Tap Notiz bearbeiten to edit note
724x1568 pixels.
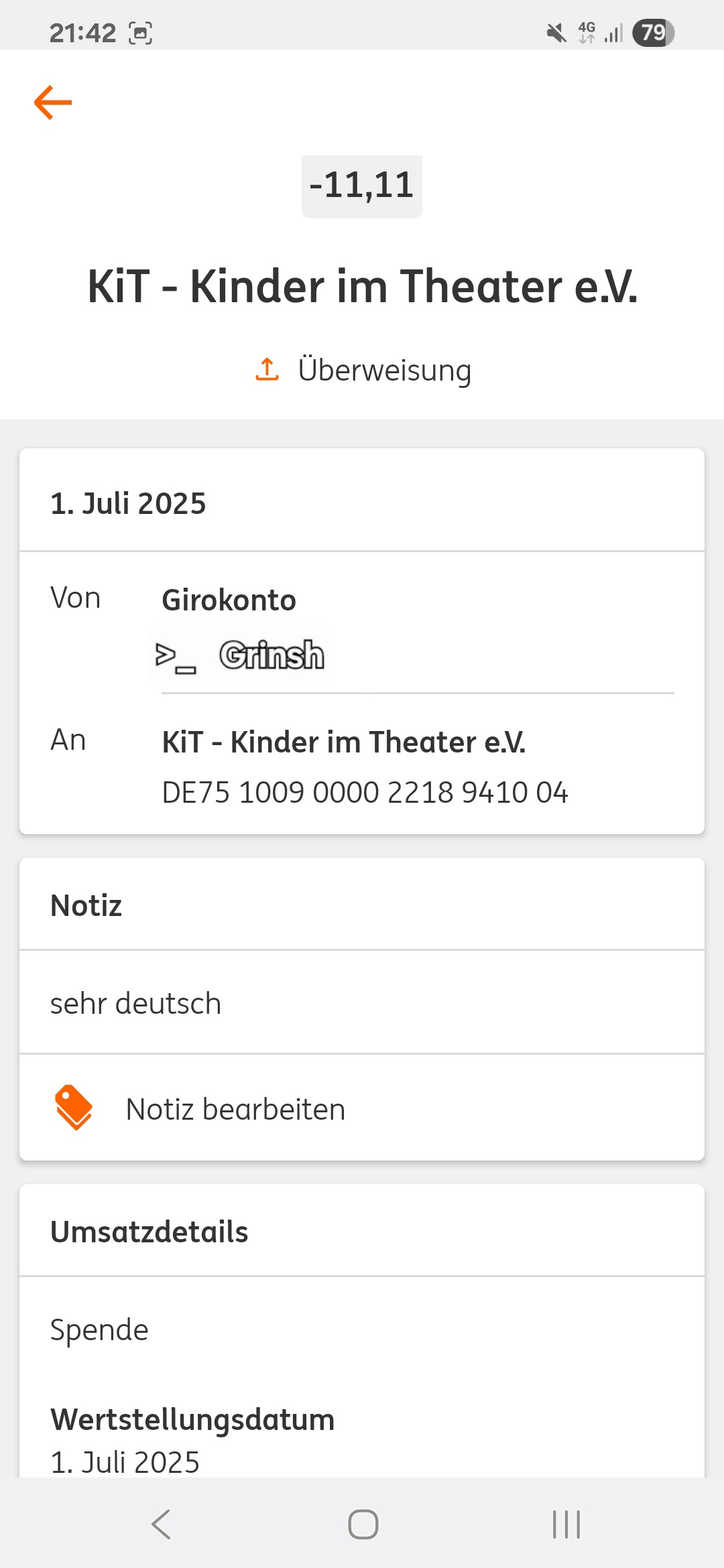[235, 1109]
